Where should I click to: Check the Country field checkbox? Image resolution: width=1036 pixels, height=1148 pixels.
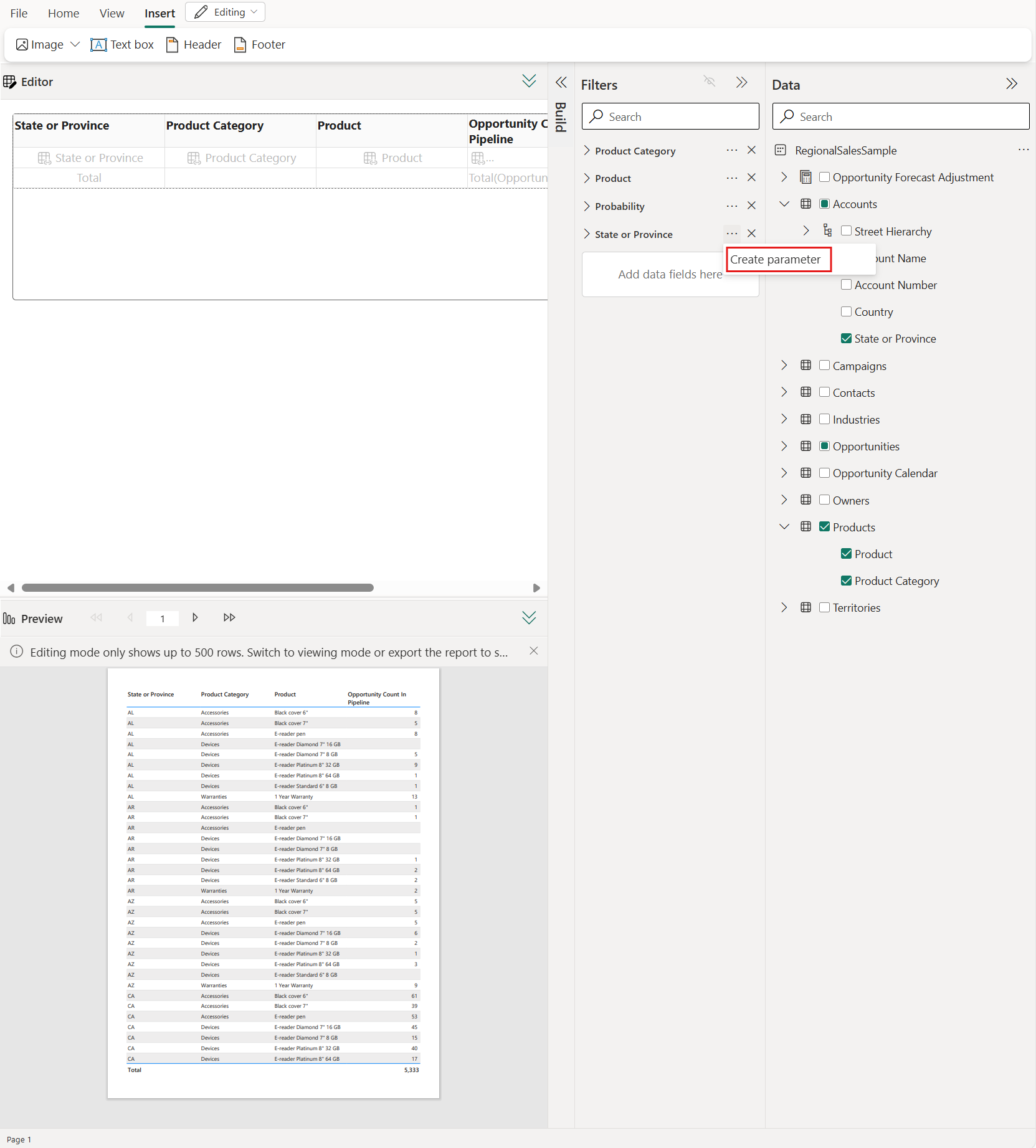coord(846,311)
